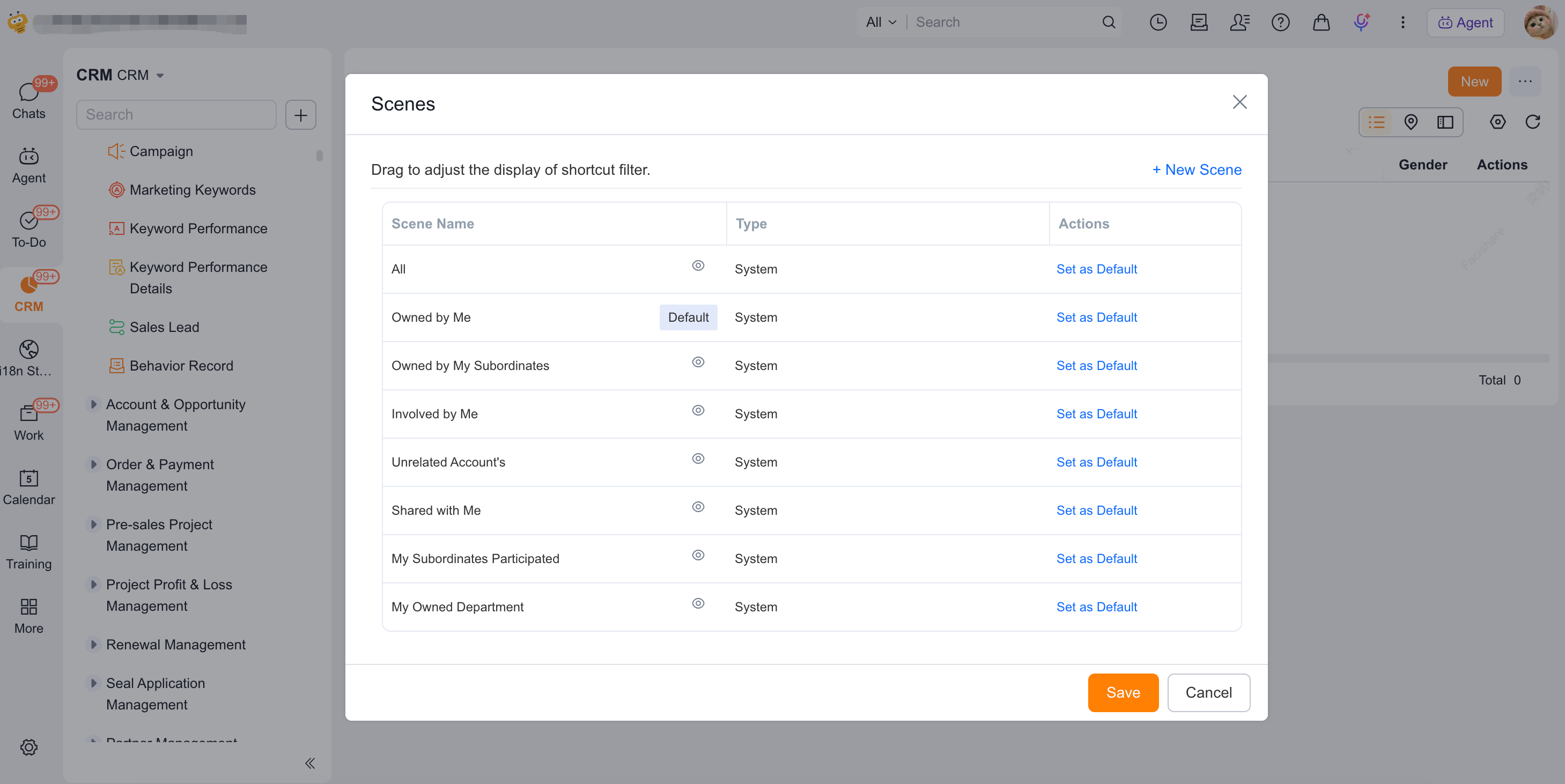Image resolution: width=1565 pixels, height=784 pixels.
Task: Open the settings gear at sidebar bottom
Action: pyautogui.click(x=28, y=746)
